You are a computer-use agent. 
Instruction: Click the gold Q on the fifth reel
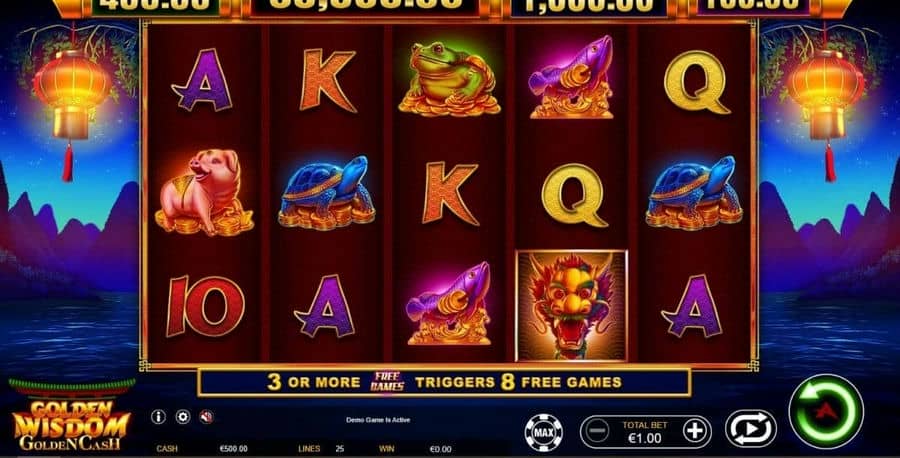coord(696,82)
